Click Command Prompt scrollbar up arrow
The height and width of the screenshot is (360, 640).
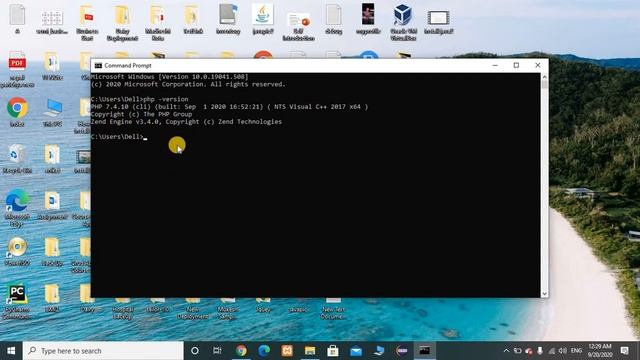click(544, 77)
